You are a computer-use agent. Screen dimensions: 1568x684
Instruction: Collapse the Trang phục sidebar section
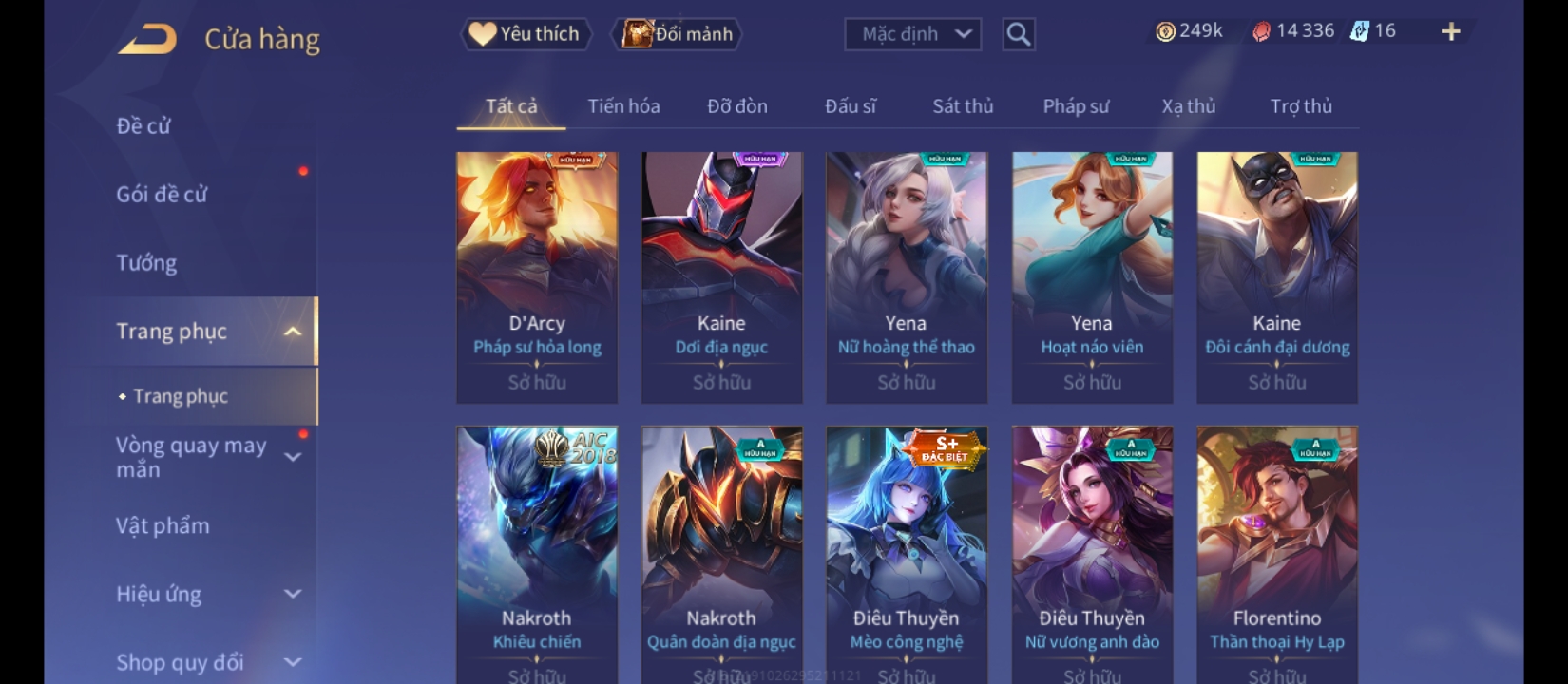click(293, 332)
